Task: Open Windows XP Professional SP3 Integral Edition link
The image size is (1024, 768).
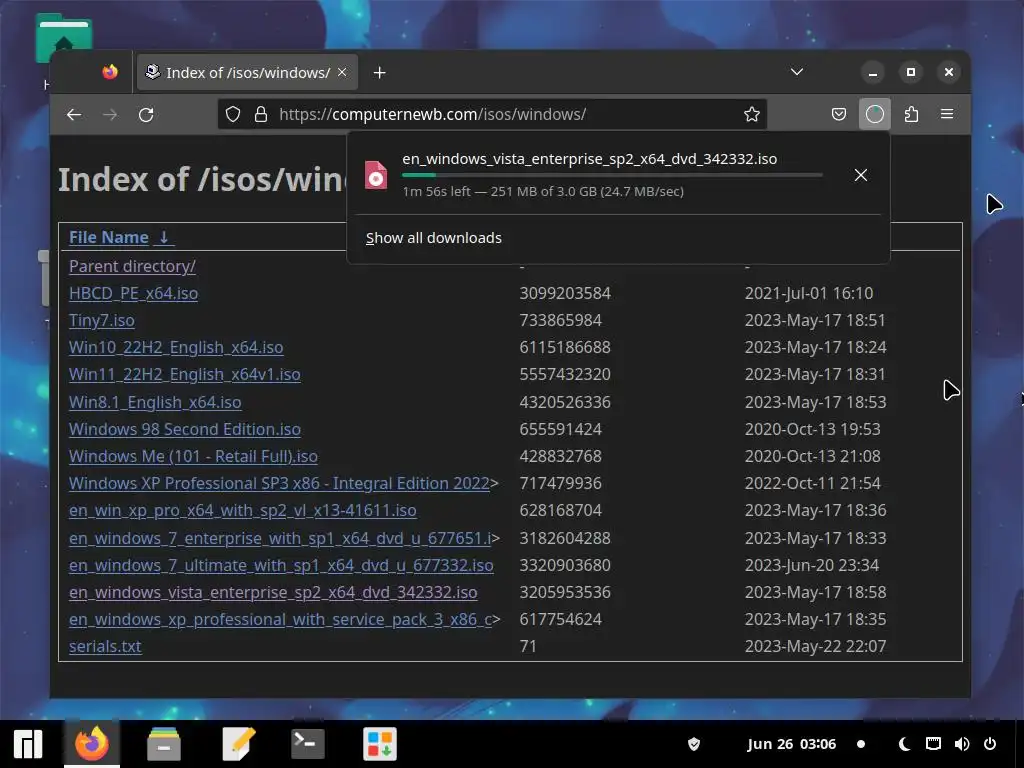Action: tap(280, 483)
